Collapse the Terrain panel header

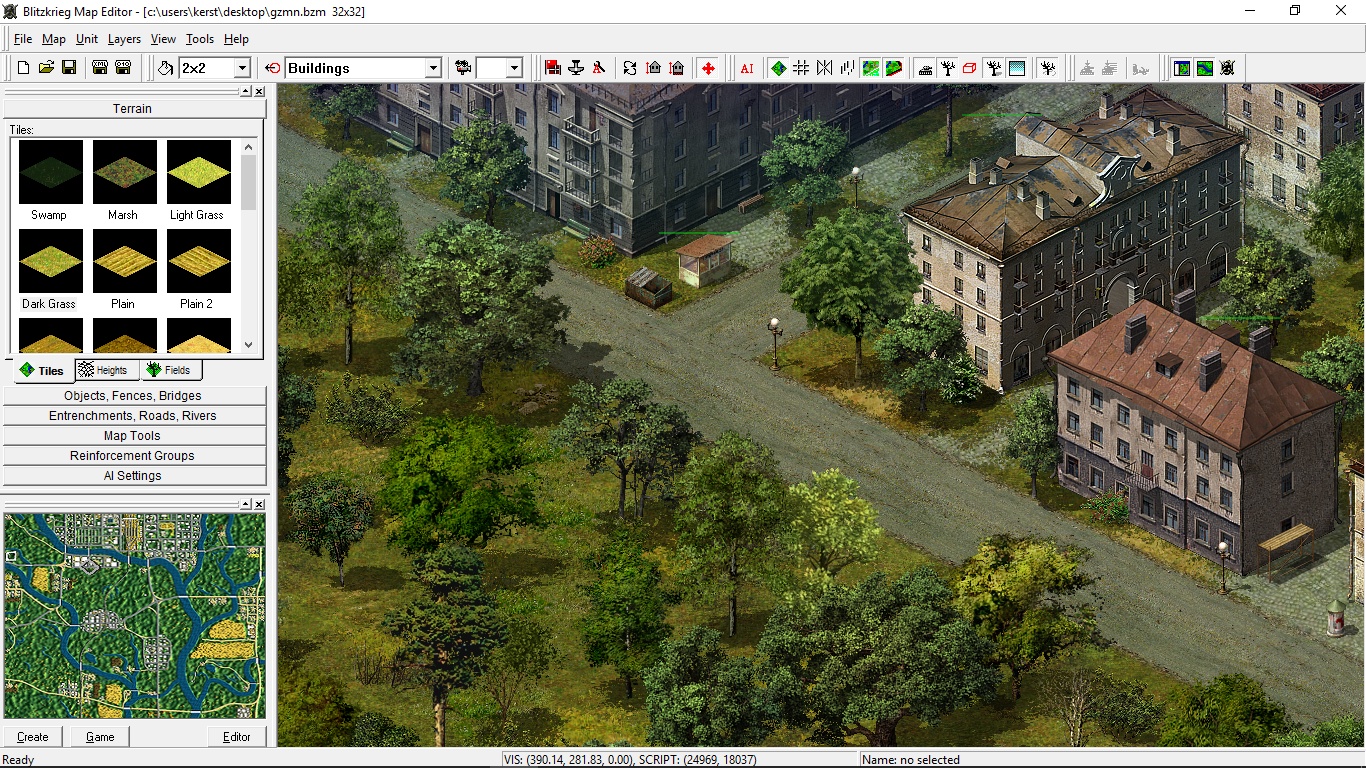point(132,108)
